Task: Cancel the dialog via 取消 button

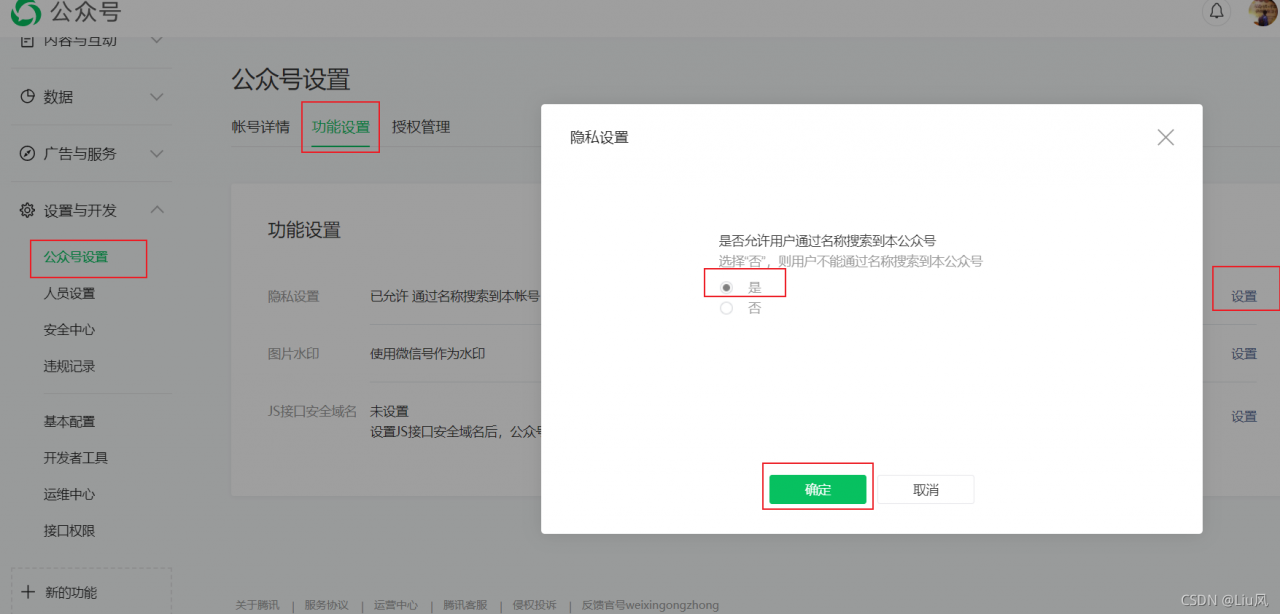Action: coord(924,488)
